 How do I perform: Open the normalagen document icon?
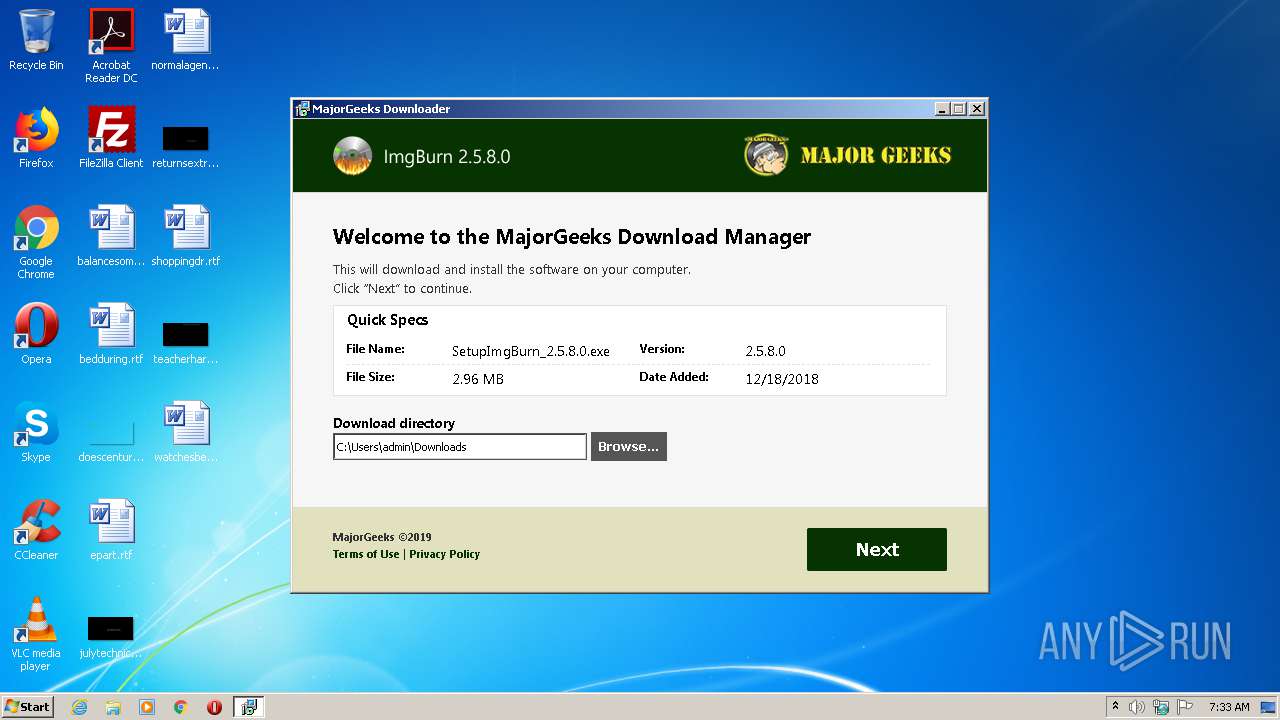click(185, 40)
